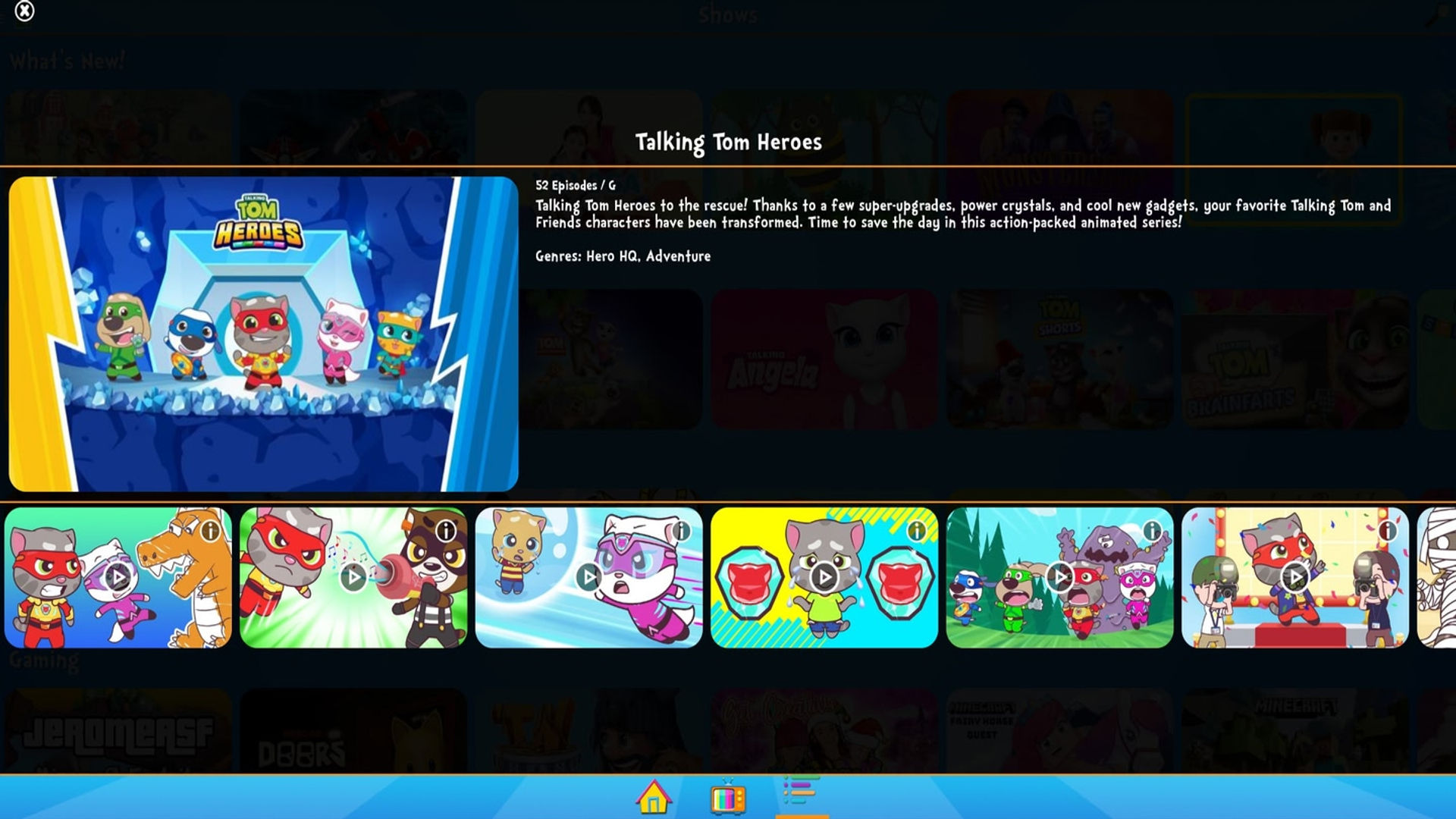Play the photographers confetti episode
The width and height of the screenshot is (1456, 819).
1295,578
